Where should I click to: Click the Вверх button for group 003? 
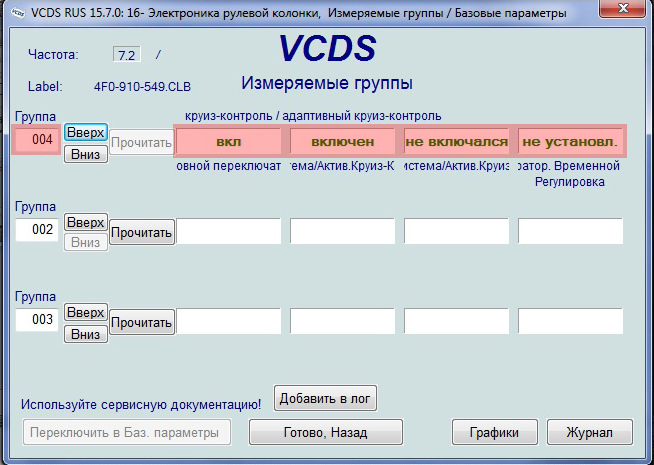coord(86,312)
